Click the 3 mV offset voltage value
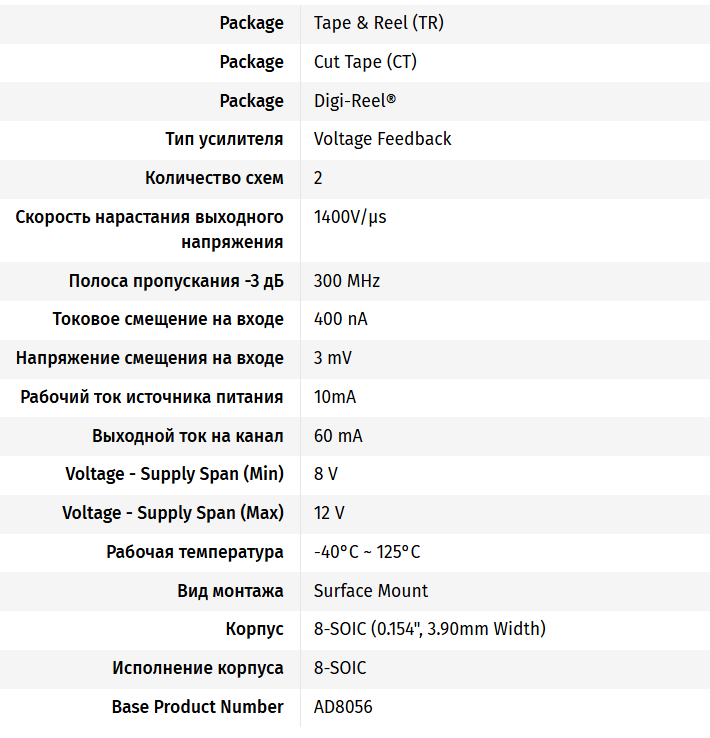This screenshot has width=710, height=738. click(332, 358)
